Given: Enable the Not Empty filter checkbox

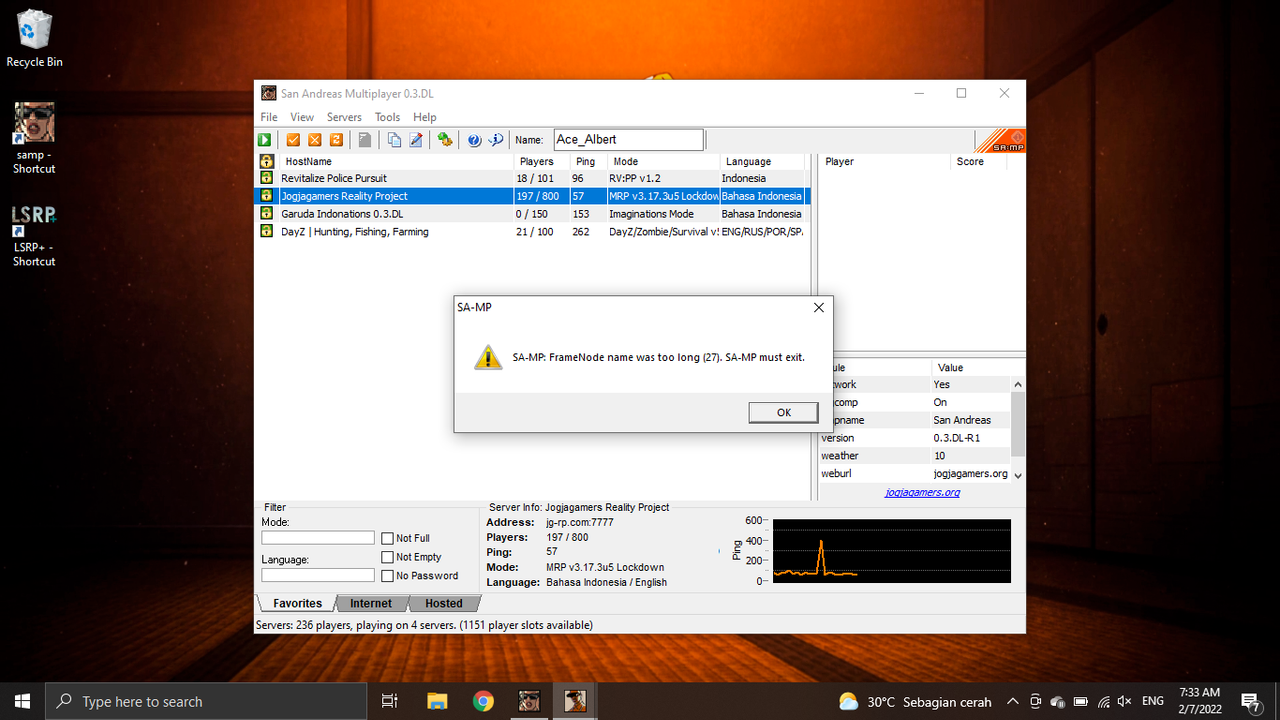Looking at the screenshot, I should tap(387, 557).
